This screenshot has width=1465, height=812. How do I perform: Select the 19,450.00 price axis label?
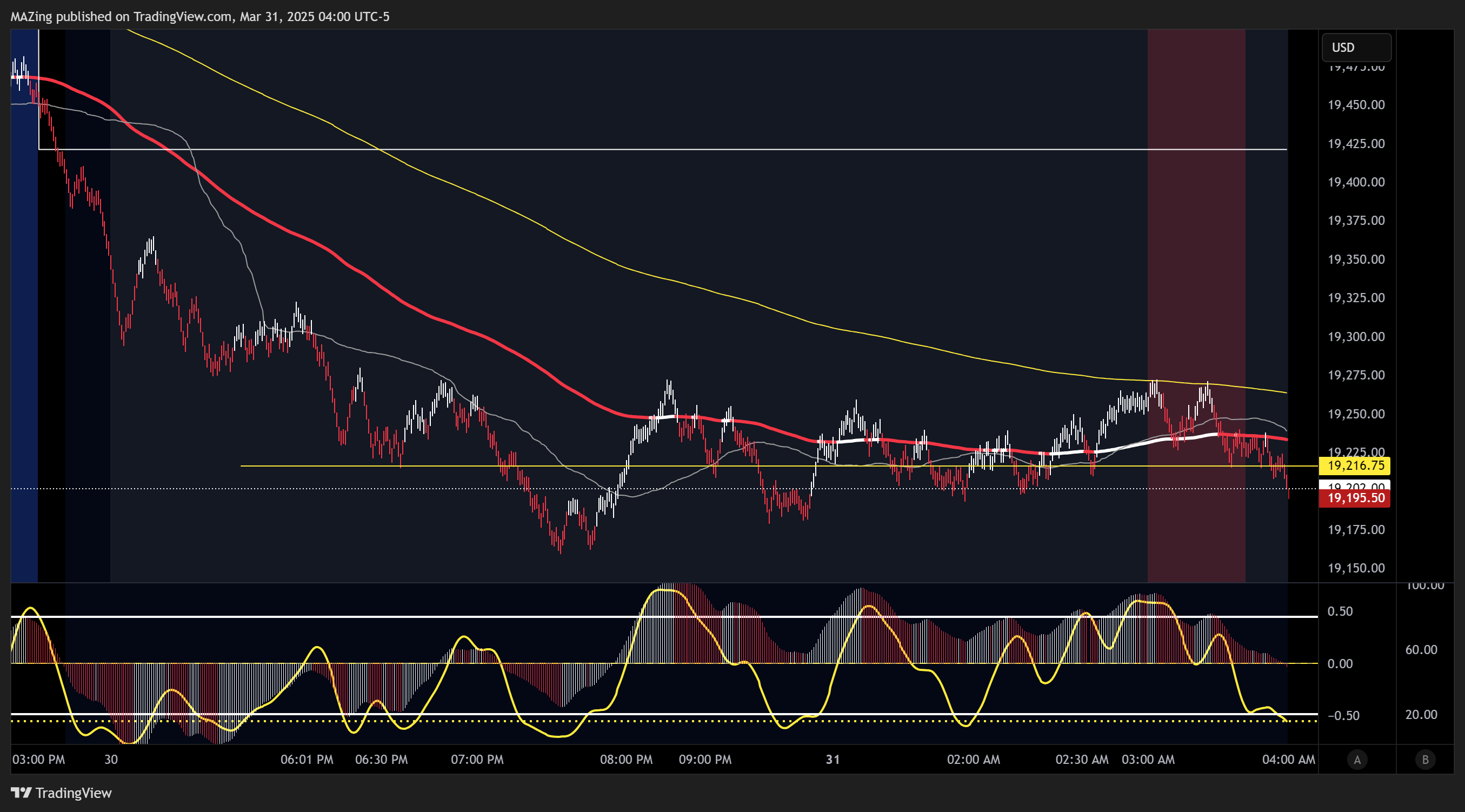point(1356,105)
